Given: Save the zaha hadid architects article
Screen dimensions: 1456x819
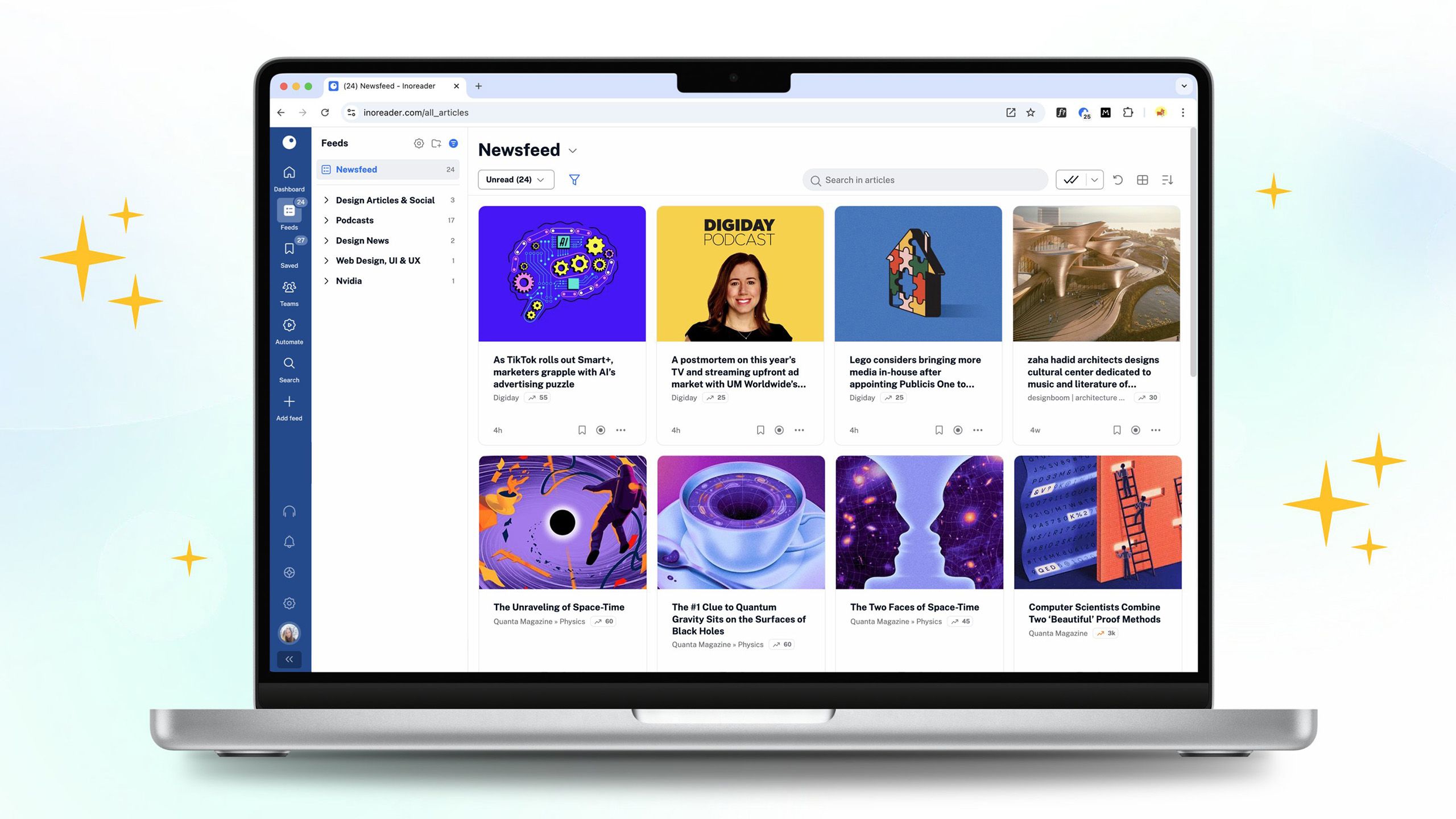Looking at the screenshot, I should click(1116, 430).
